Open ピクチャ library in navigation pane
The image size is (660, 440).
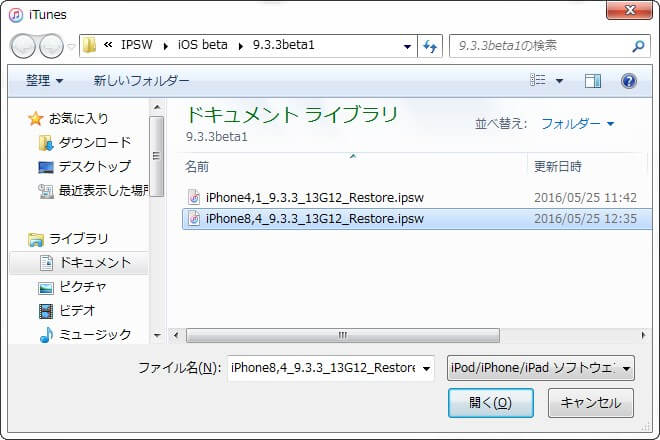tap(83, 287)
